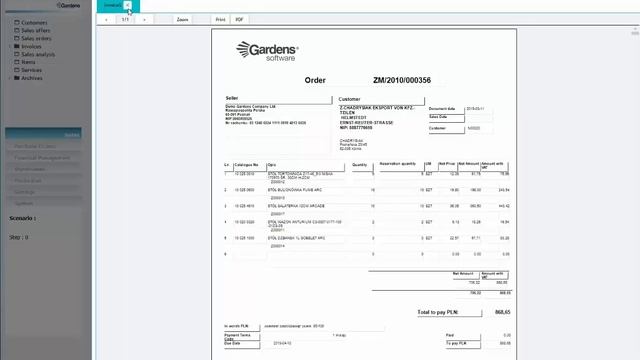Click the Due Date label

click(x=232, y=343)
